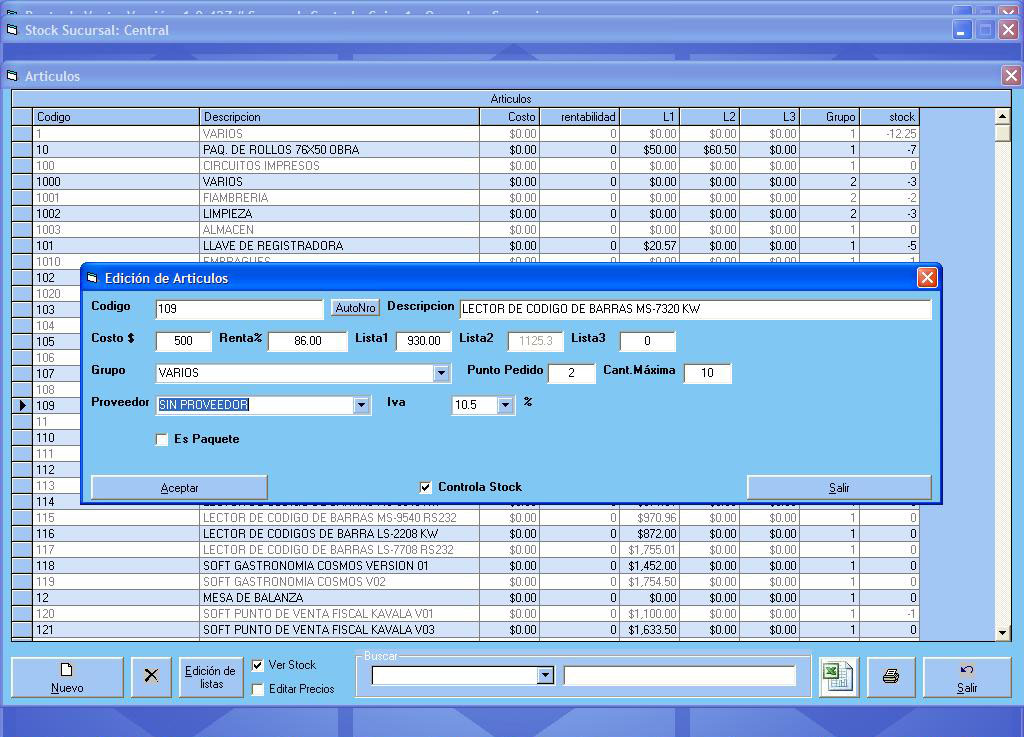Open the Iva percentage dropdown

pos(505,405)
